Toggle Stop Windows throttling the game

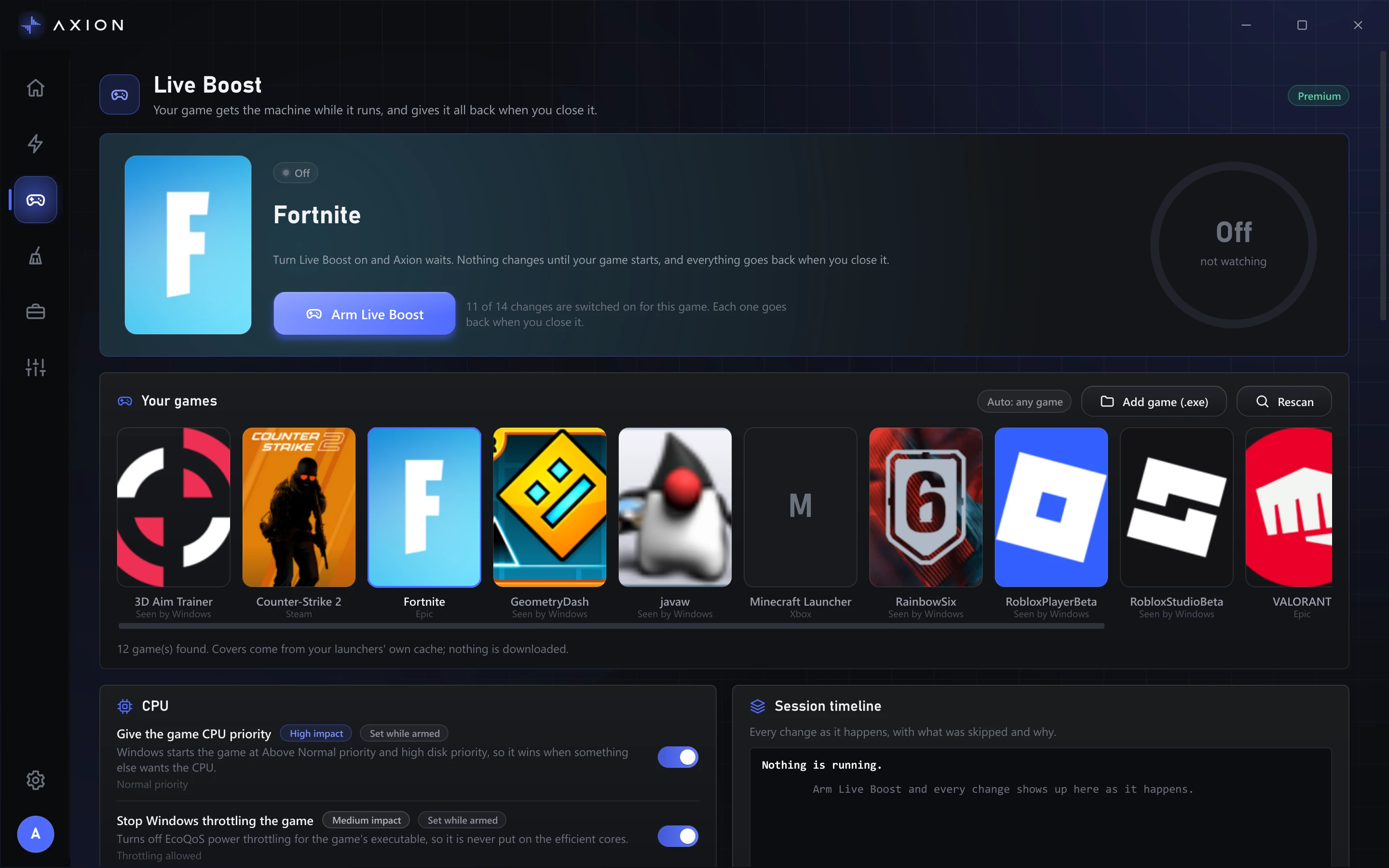coord(678,837)
